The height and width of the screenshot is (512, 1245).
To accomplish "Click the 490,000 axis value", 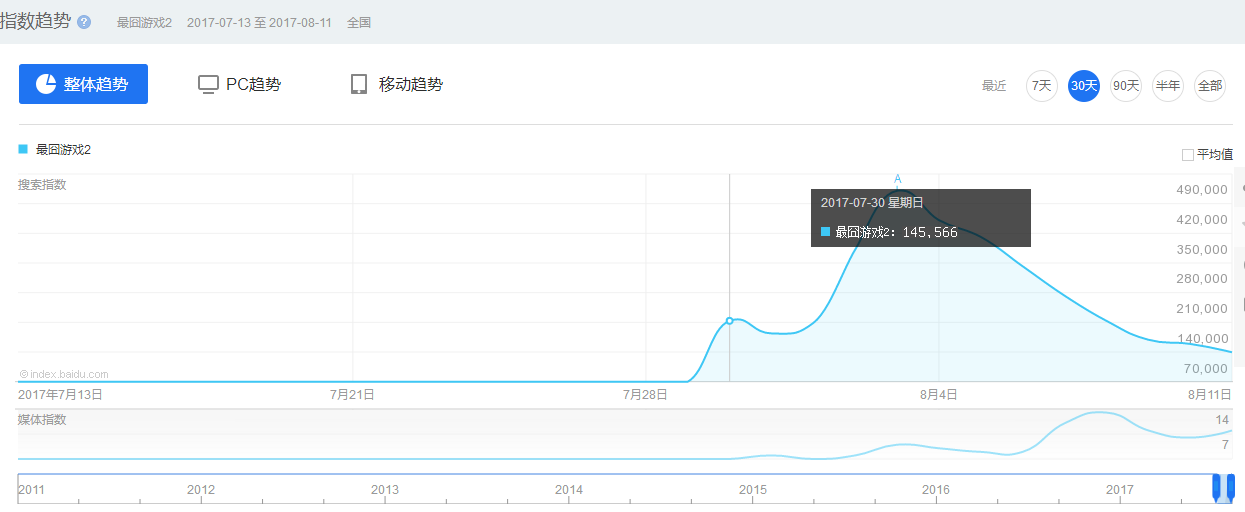I will coord(1203,190).
